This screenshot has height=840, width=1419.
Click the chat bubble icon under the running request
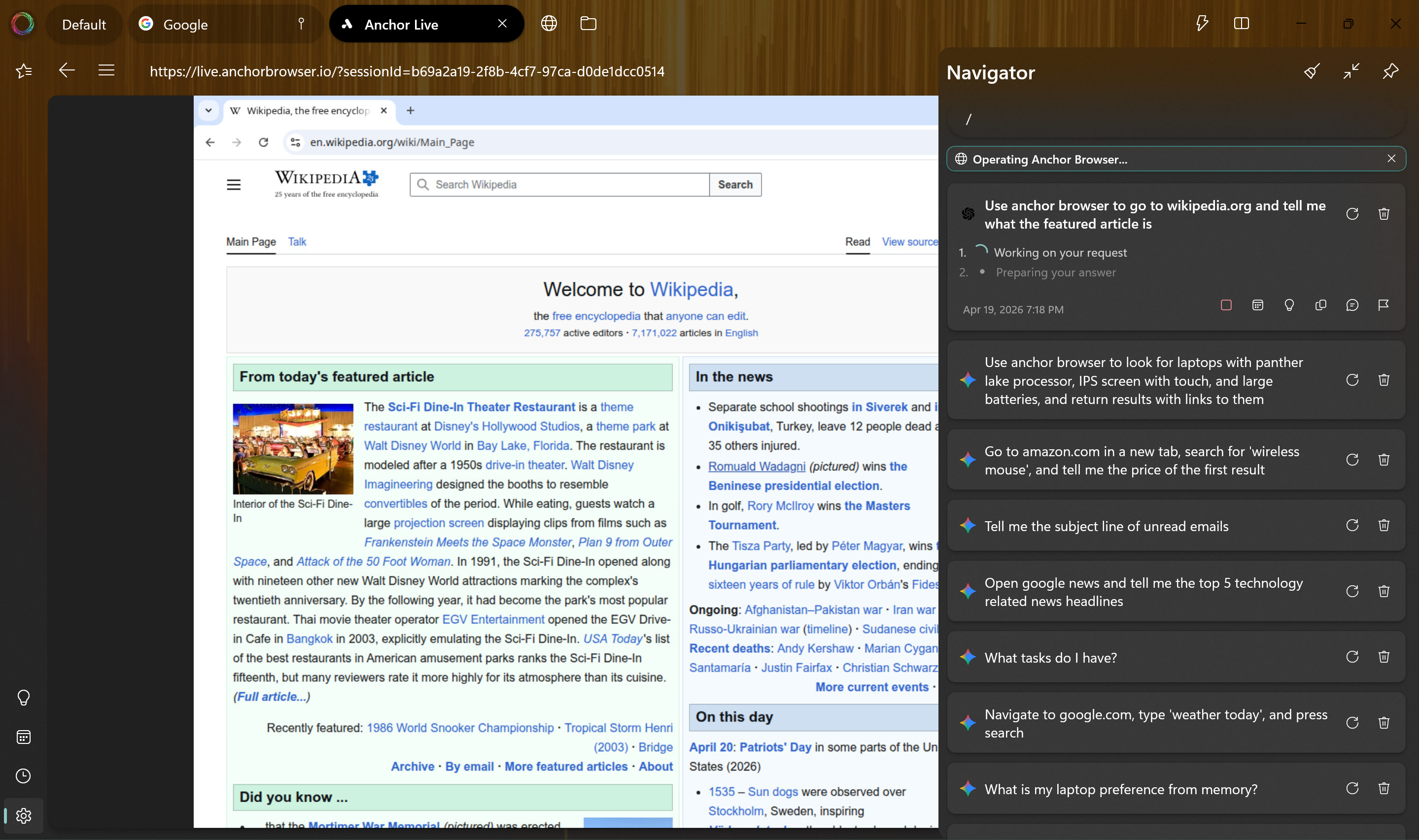click(1352, 305)
